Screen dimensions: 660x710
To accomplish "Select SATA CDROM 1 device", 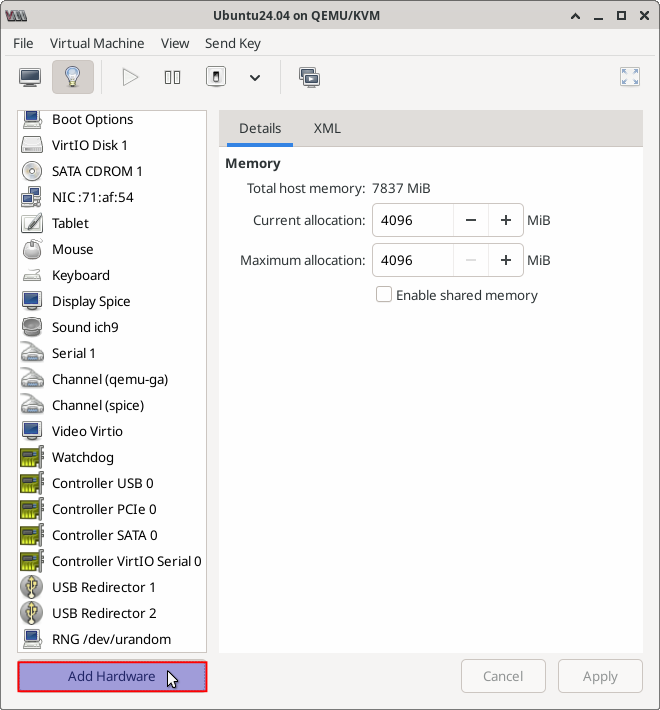I will (x=97, y=171).
